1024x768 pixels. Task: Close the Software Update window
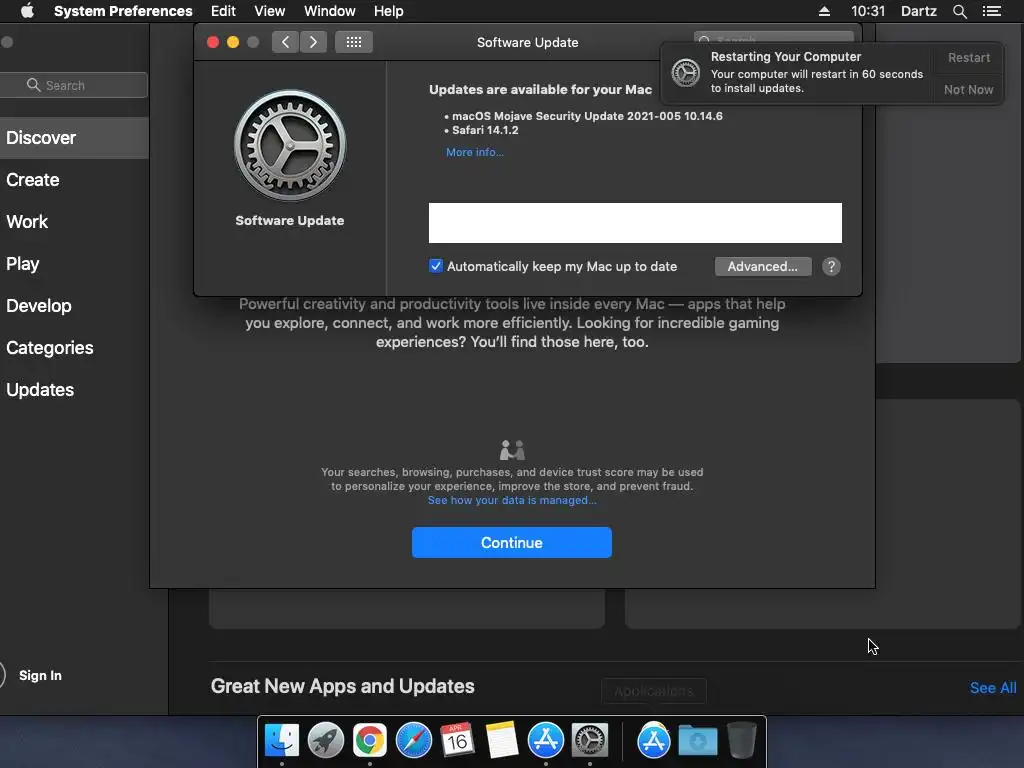point(213,42)
